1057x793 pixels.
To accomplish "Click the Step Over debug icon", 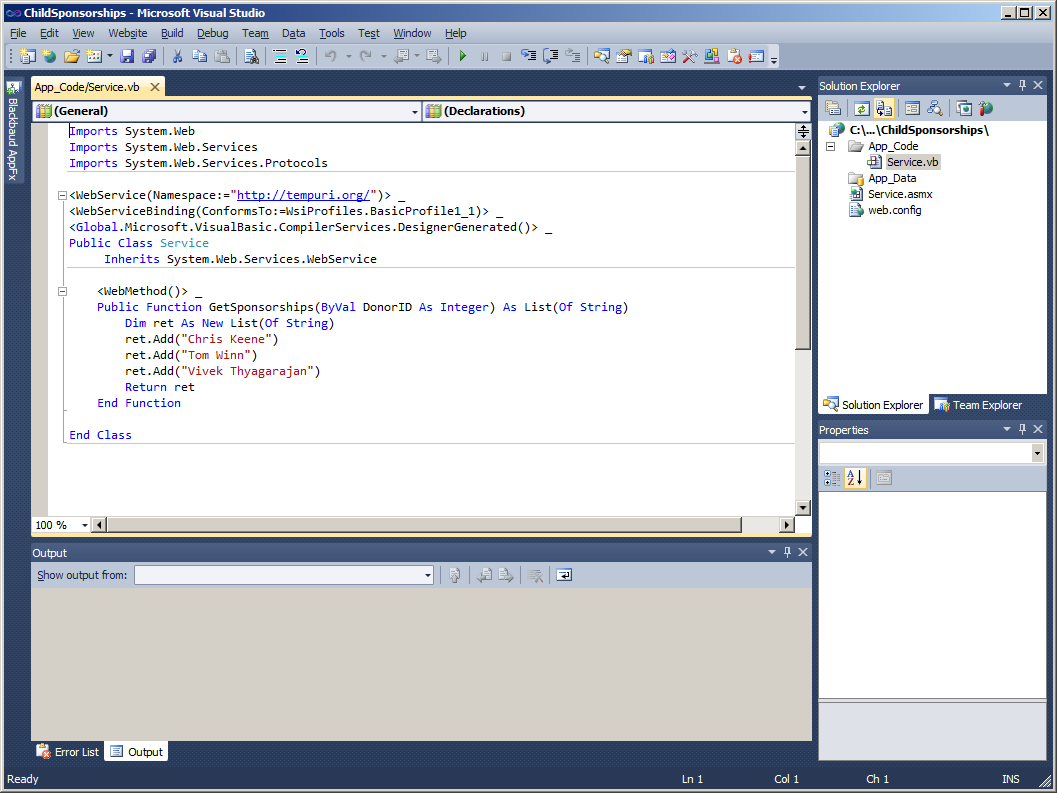I will [551, 57].
